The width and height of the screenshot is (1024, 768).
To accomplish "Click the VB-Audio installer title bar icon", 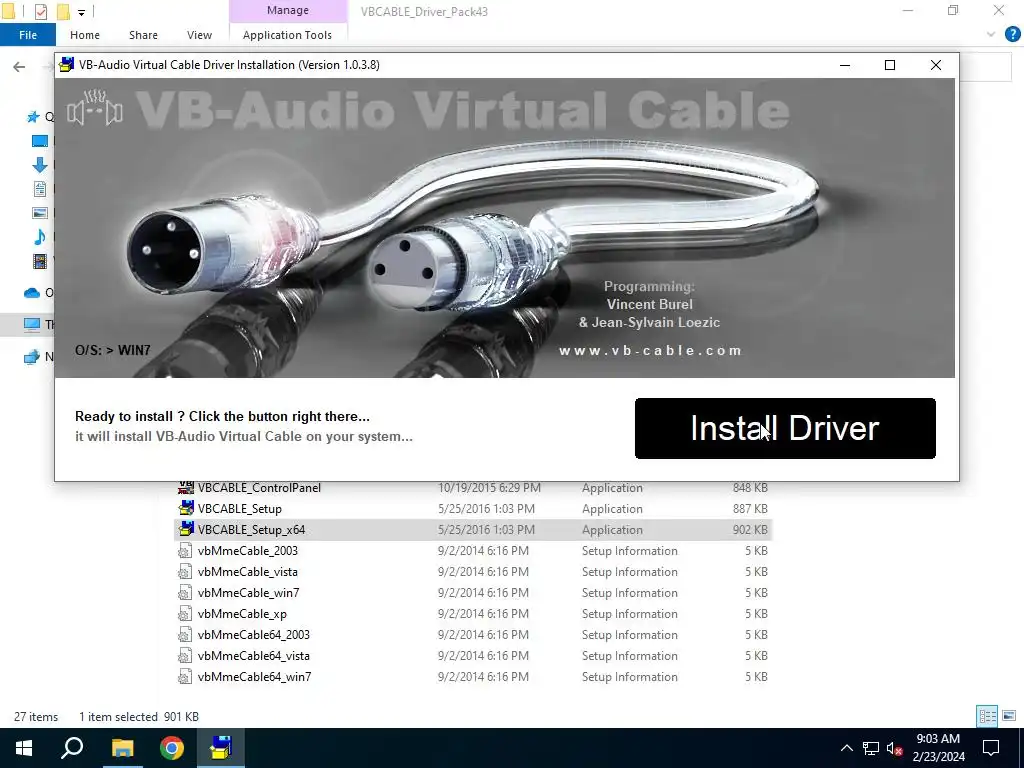I will [x=66, y=65].
